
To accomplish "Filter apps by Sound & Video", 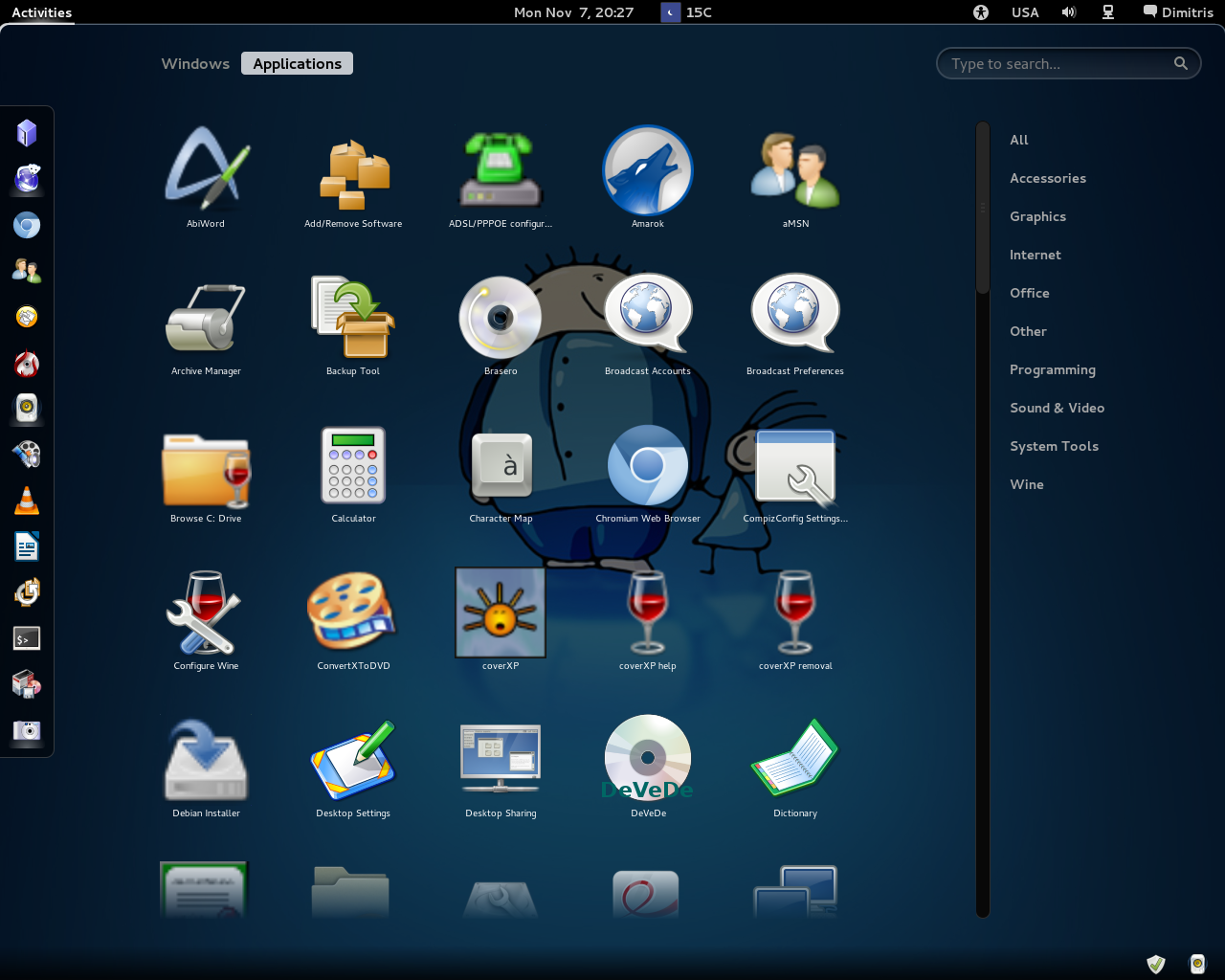I will pos(1057,408).
